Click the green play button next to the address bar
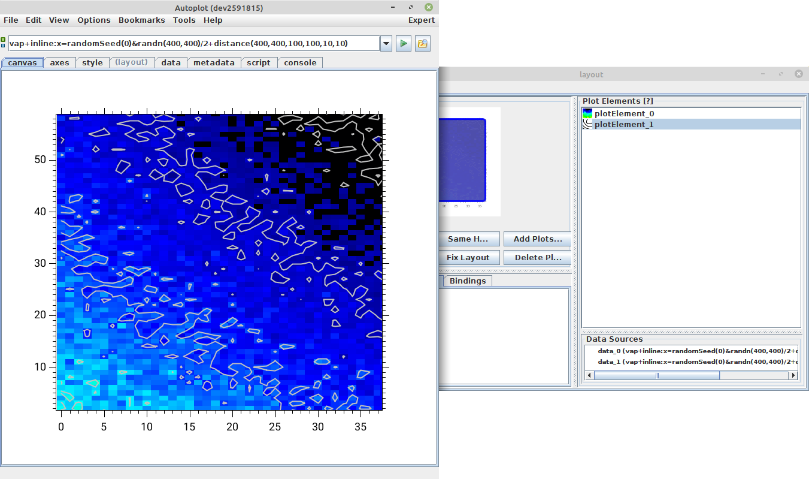The height and width of the screenshot is (479, 809). click(x=403, y=43)
